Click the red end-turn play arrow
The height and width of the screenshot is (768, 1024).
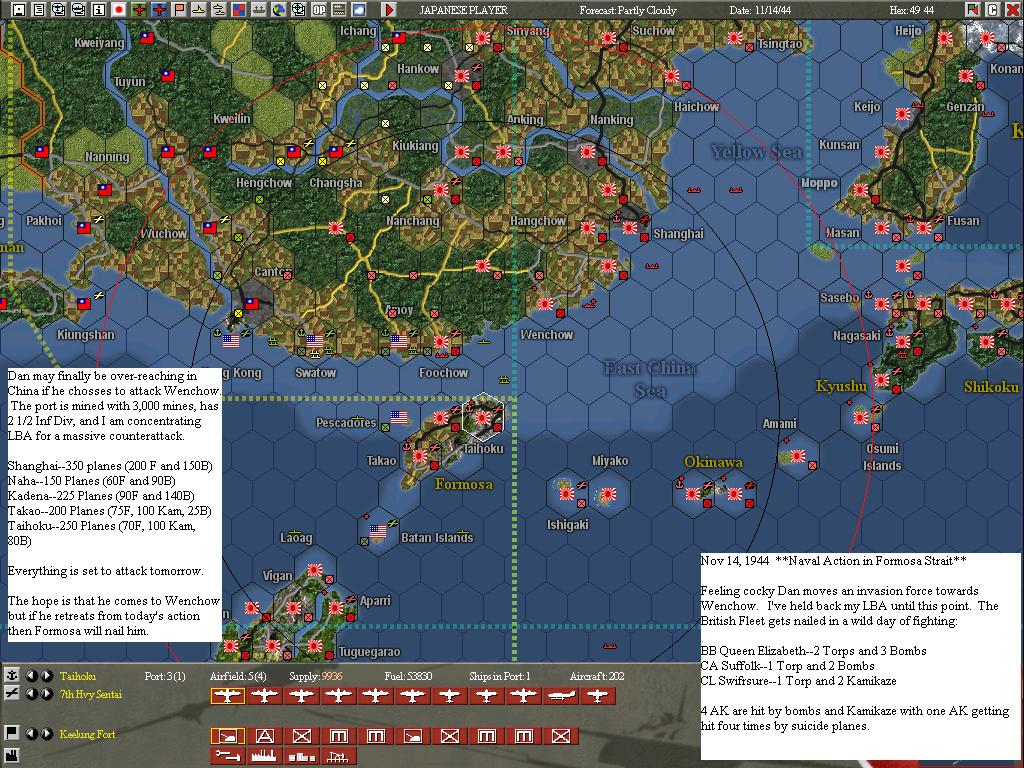[x=389, y=9]
